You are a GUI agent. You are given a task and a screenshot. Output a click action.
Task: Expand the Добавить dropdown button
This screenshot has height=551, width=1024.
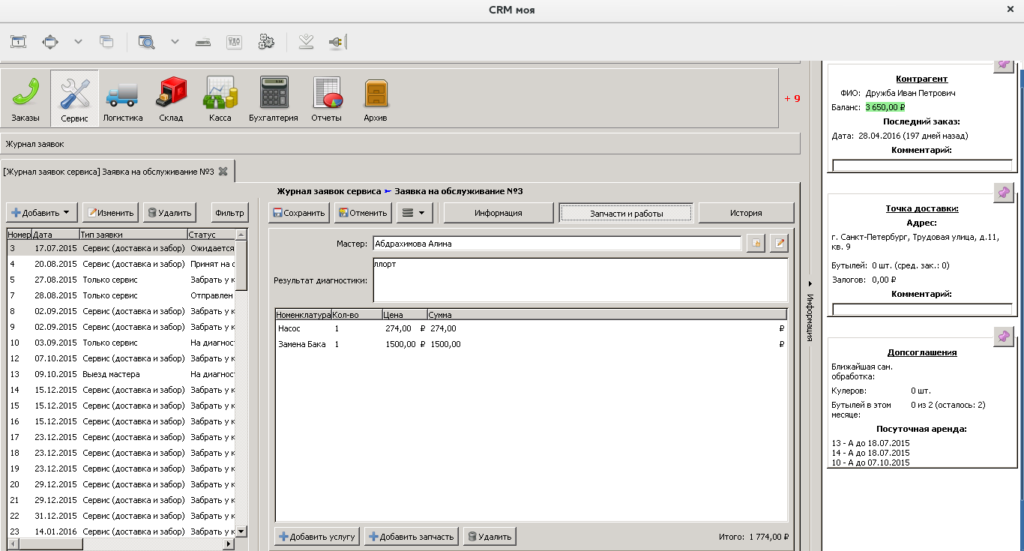(x=42, y=213)
